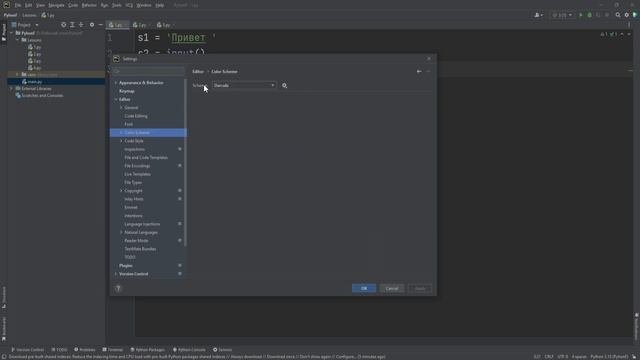Expand Appearance & Behavior in Settings tree
The height and width of the screenshot is (360, 640).
116,83
